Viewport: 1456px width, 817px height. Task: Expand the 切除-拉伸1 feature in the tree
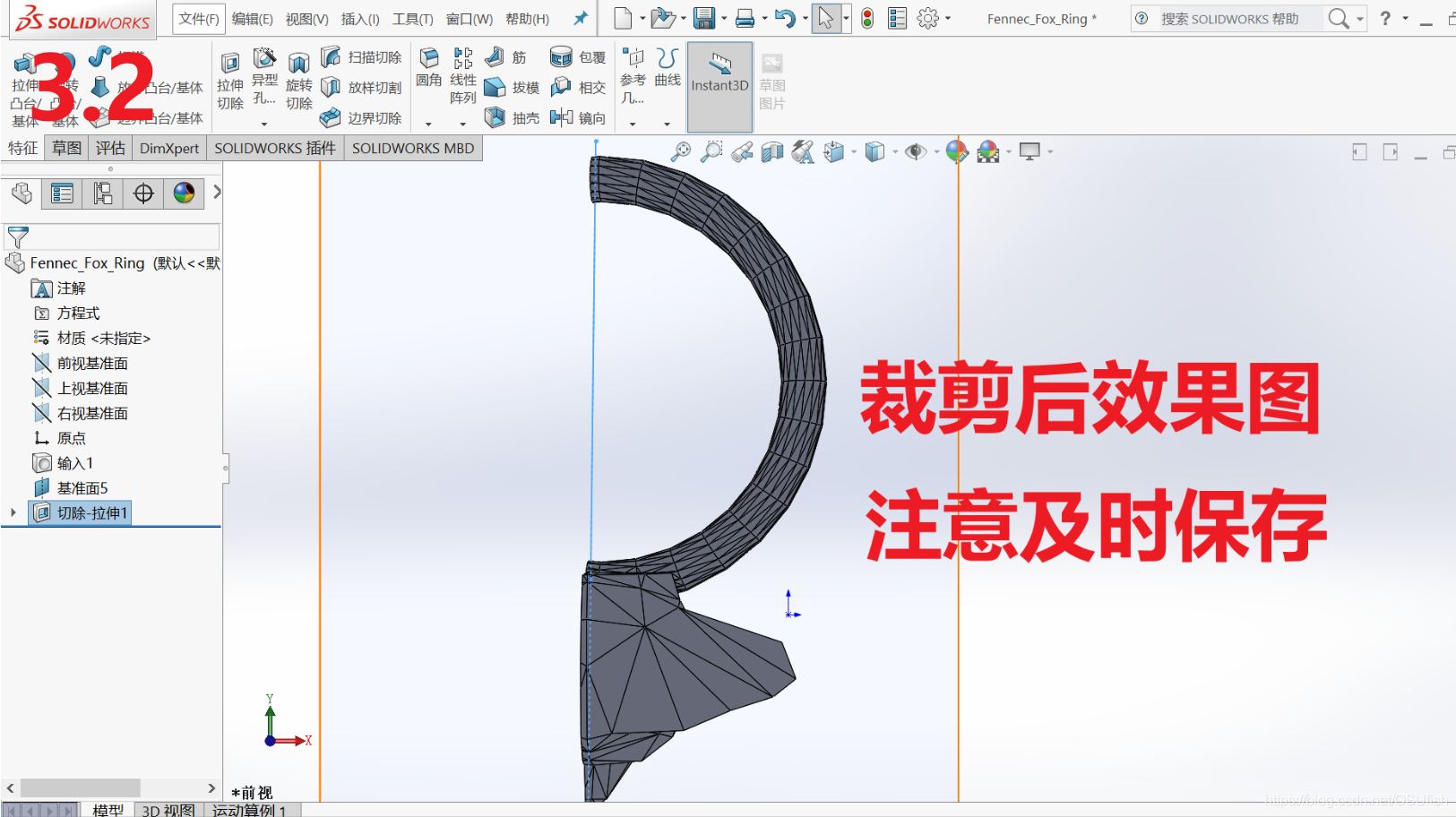pyautogui.click(x=13, y=512)
